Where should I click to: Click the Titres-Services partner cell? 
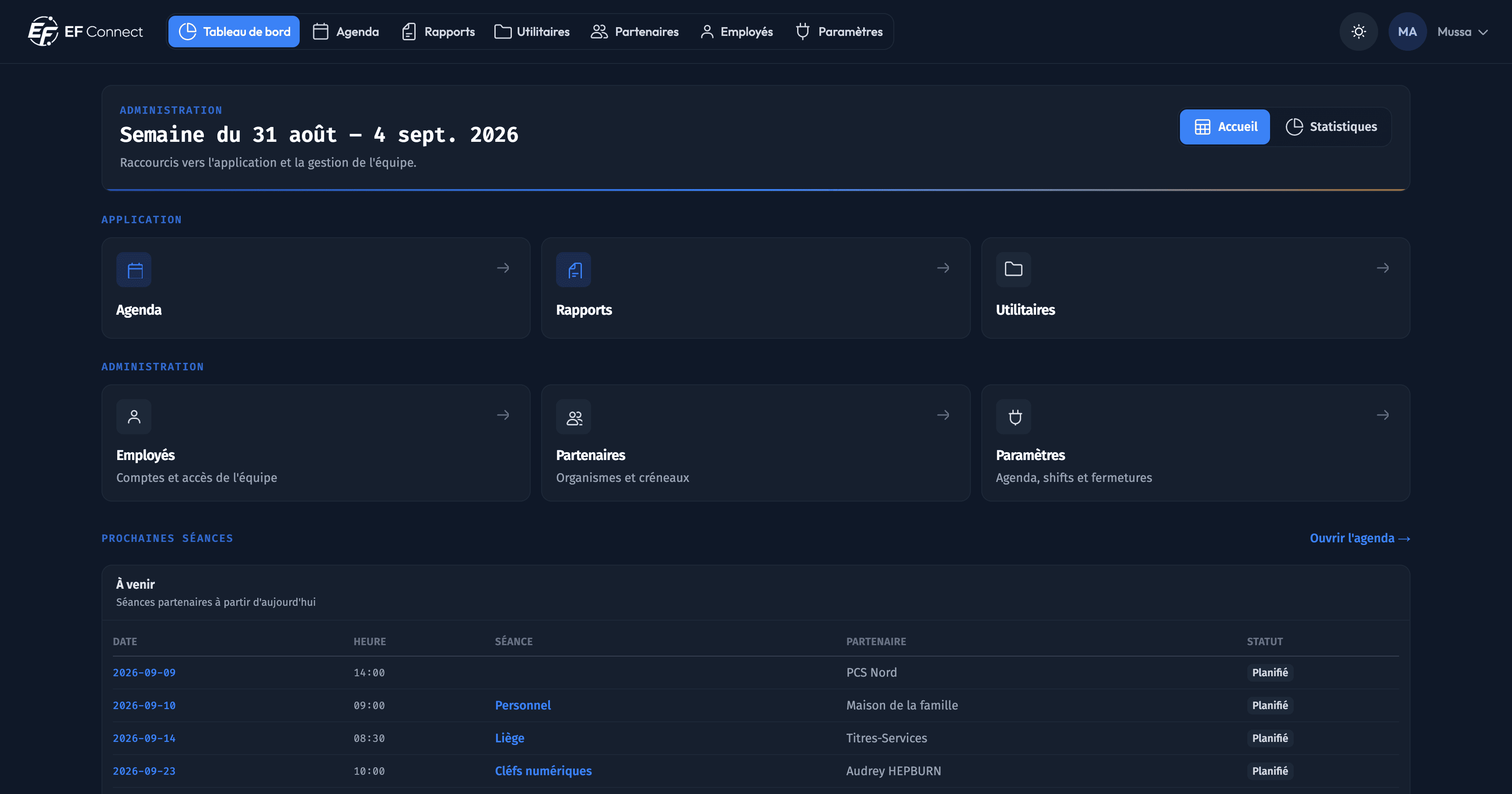[886, 738]
